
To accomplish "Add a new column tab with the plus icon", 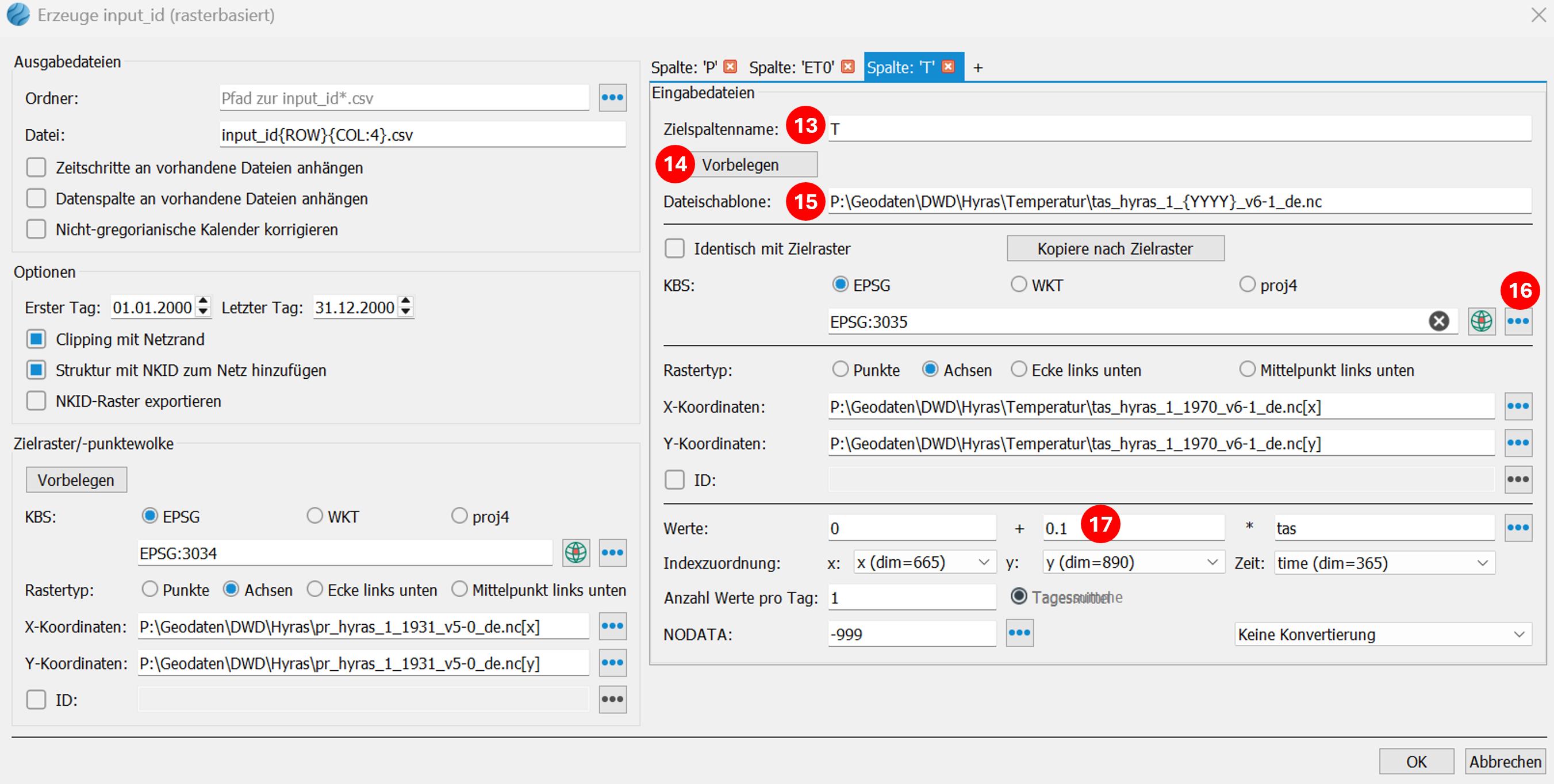I will 978,68.
